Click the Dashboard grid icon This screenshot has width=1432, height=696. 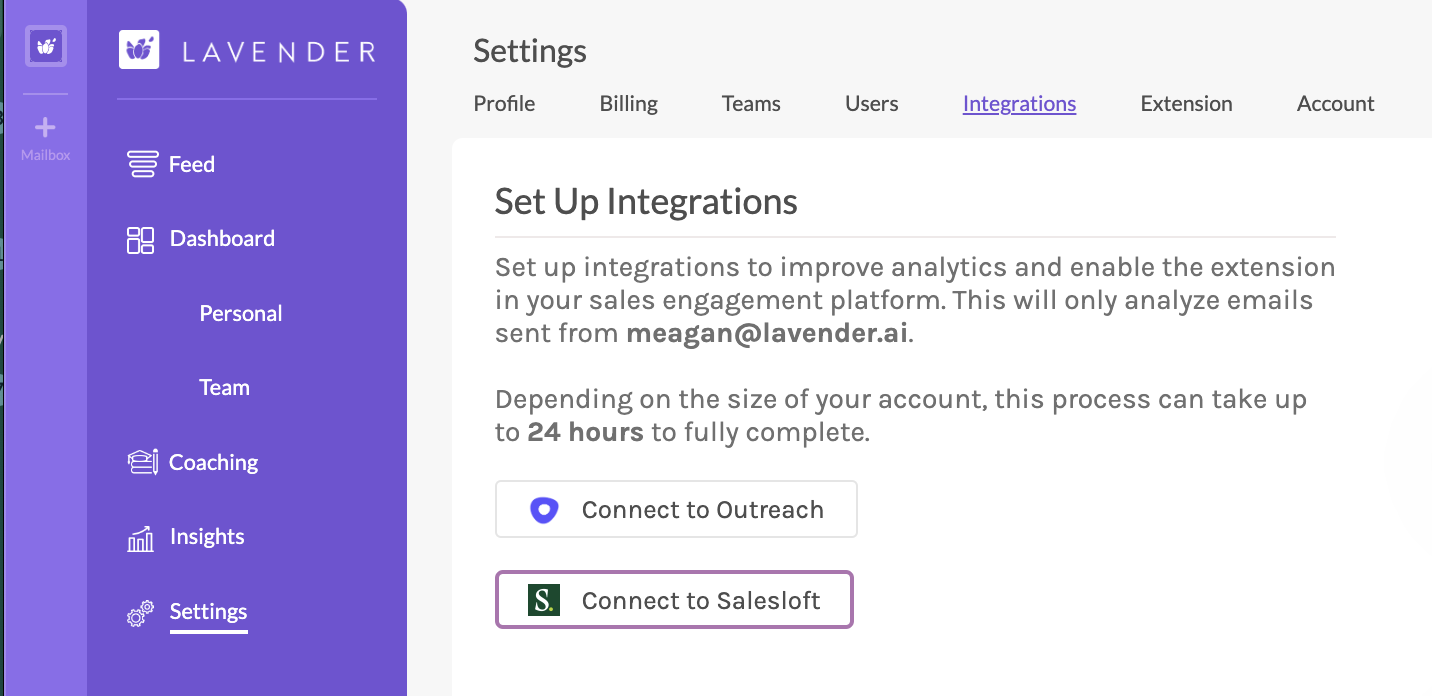tap(141, 240)
